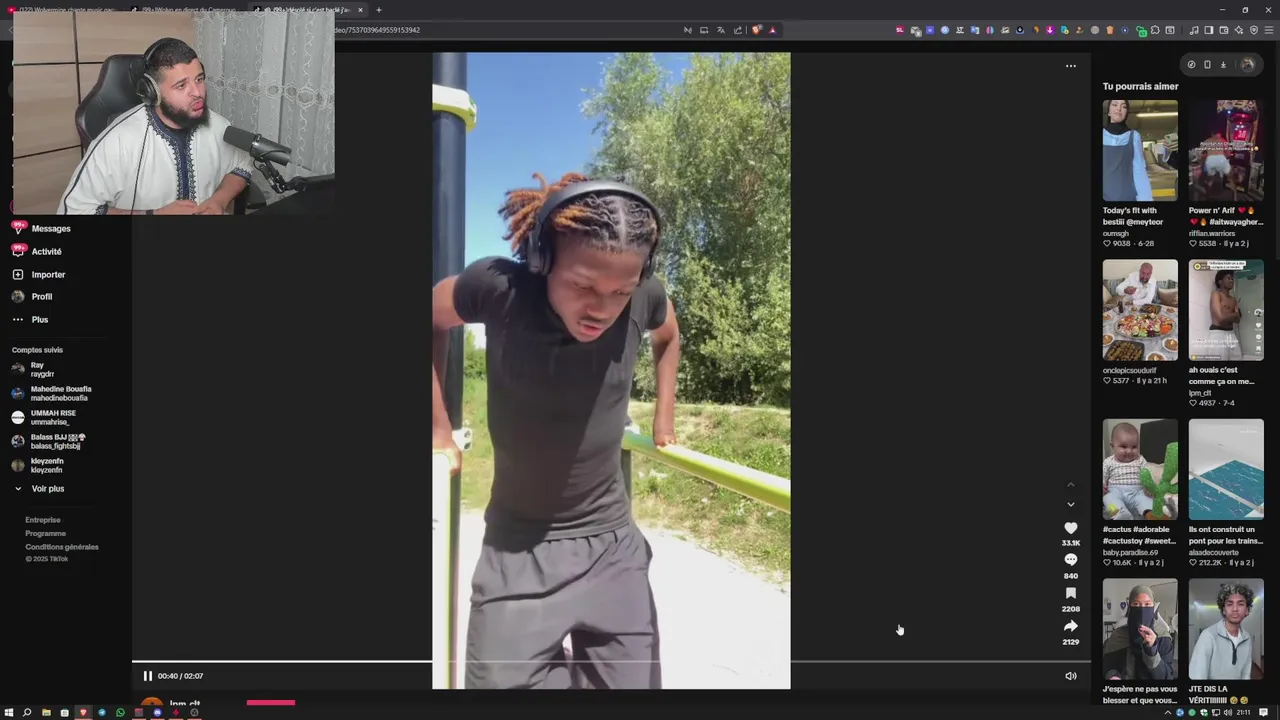Close the active TikTok browser tab
The height and width of the screenshot is (720, 1280).
360,10
